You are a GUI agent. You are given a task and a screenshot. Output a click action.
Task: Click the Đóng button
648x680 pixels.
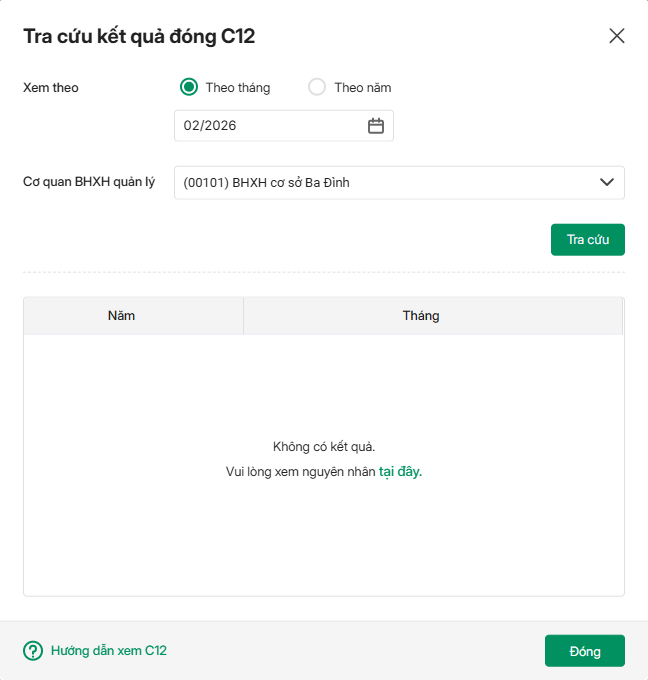click(584, 651)
